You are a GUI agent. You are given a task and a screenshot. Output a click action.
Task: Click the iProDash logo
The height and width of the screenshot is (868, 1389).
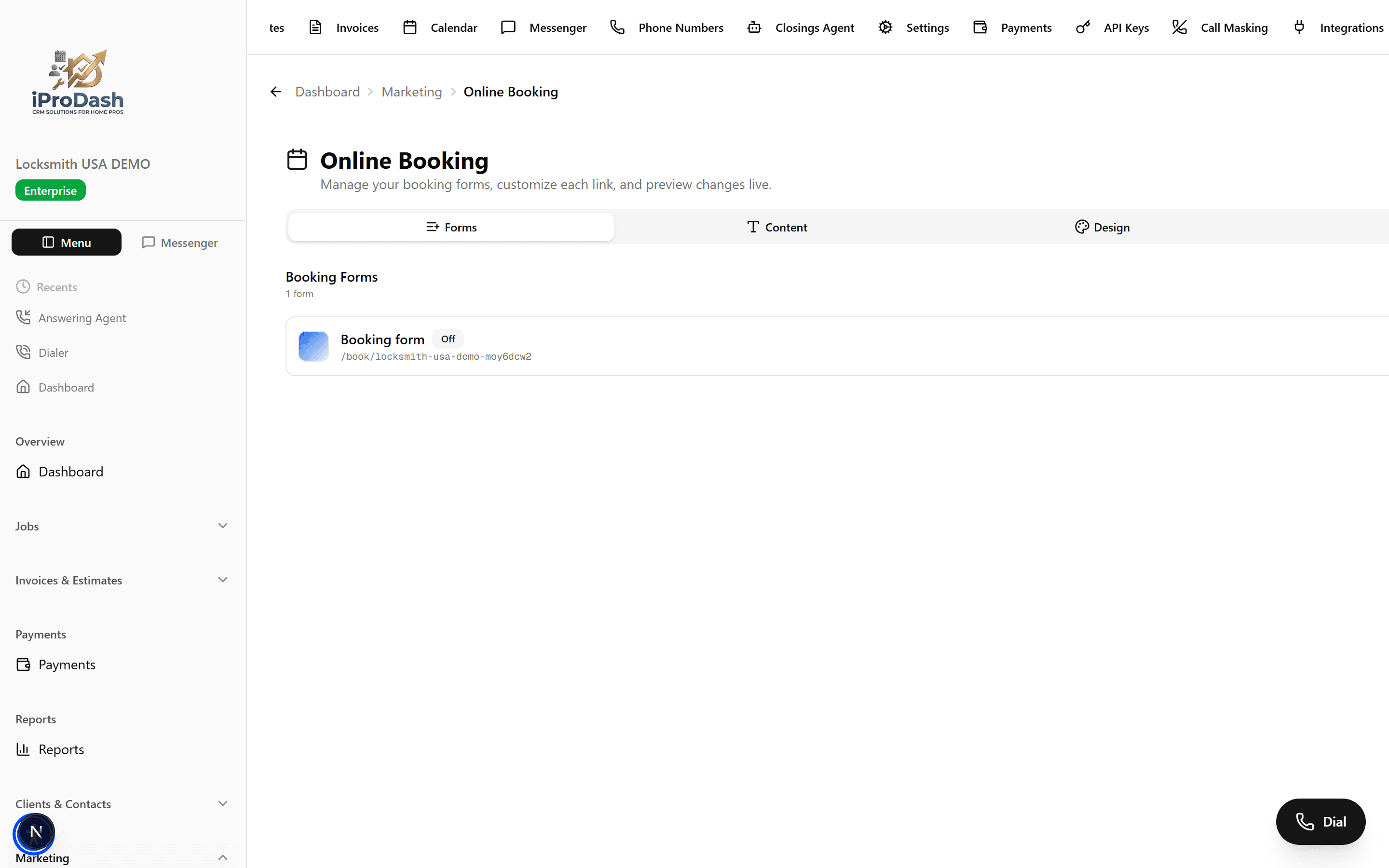[x=78, y=82]
